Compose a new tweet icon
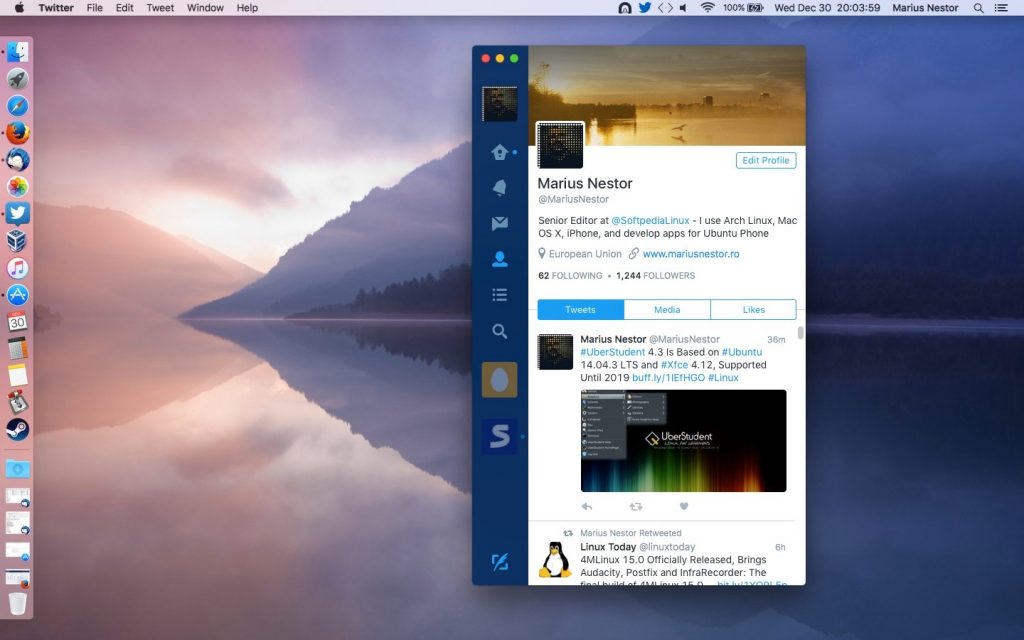Screen dimensions: 1024x640 (499, 562)
